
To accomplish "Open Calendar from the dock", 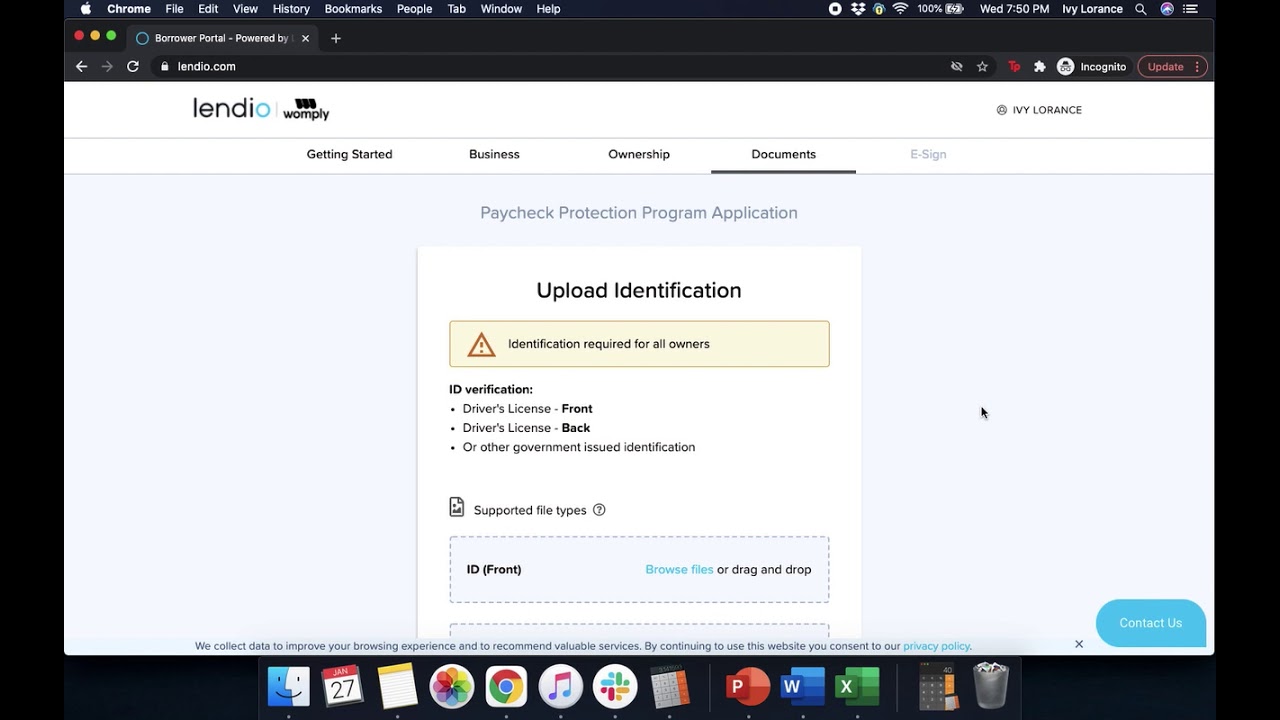I will 343,687.
